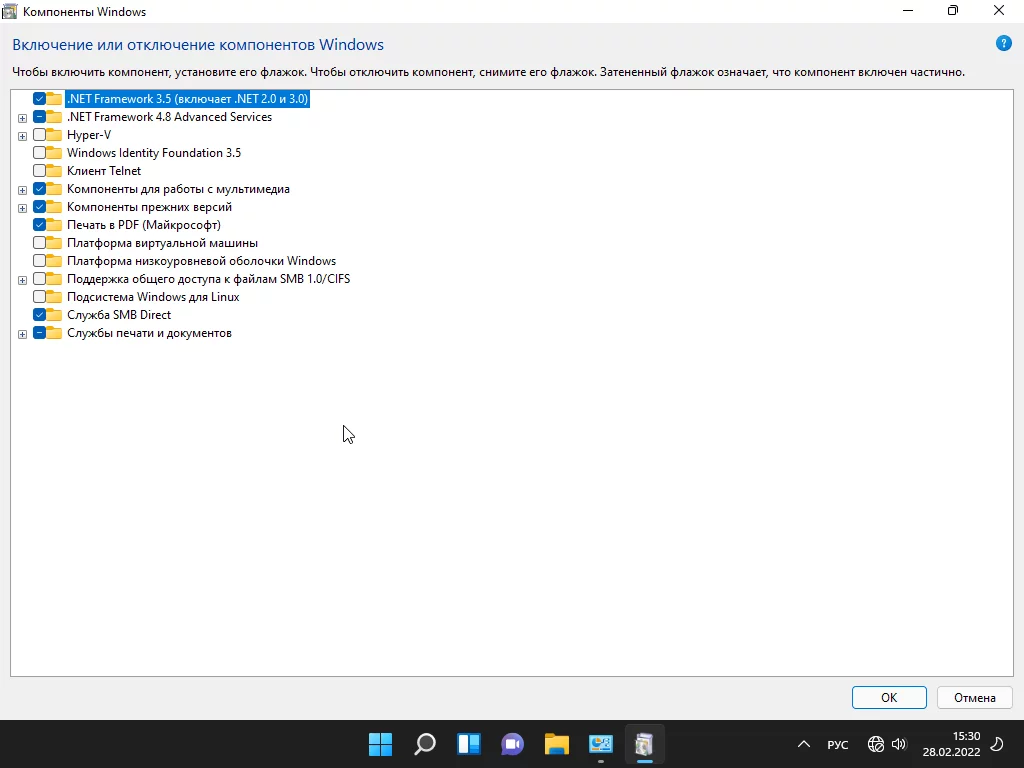The height and width of the screenshot is (768, 1024).
Task: Select Подсистема Windows для Linux label
Action: click(x=153, y=296)
